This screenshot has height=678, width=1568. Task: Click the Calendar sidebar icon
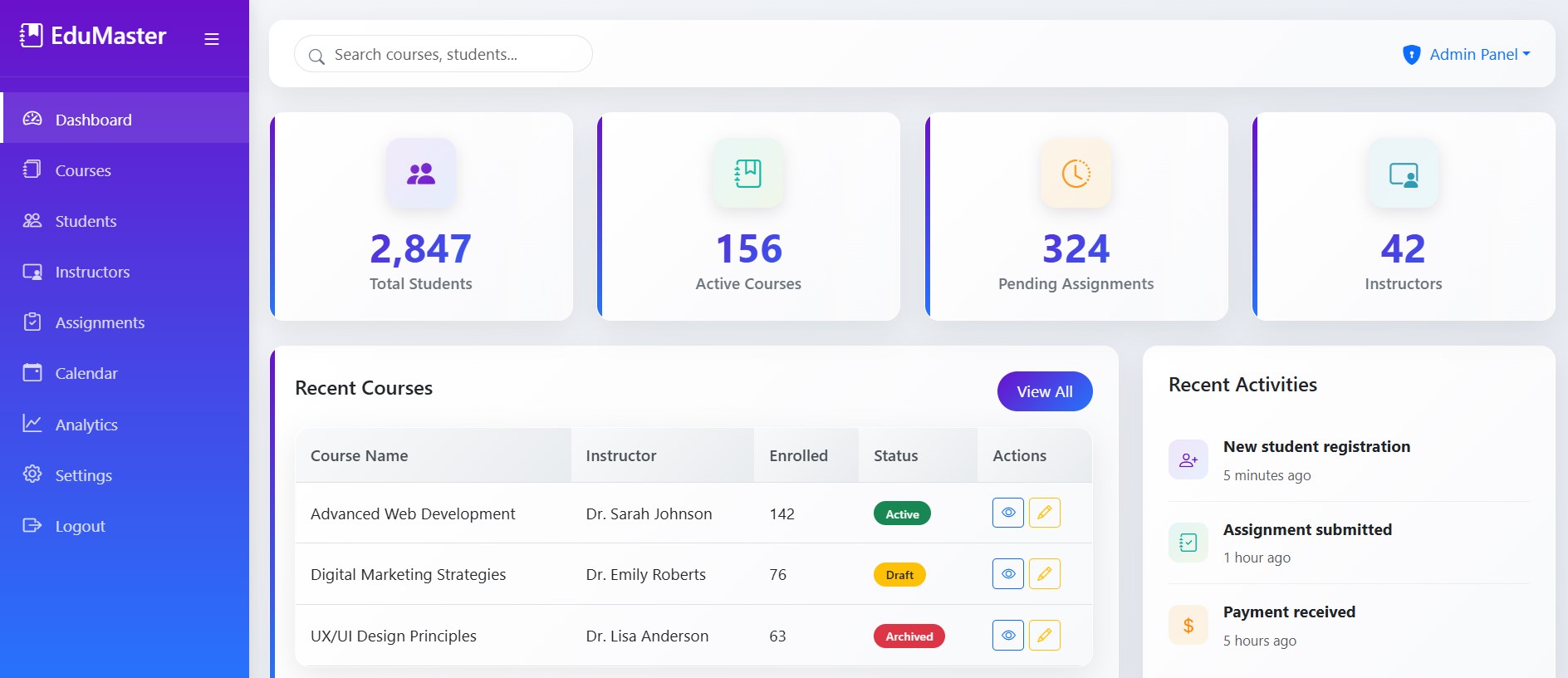(32, 373)
